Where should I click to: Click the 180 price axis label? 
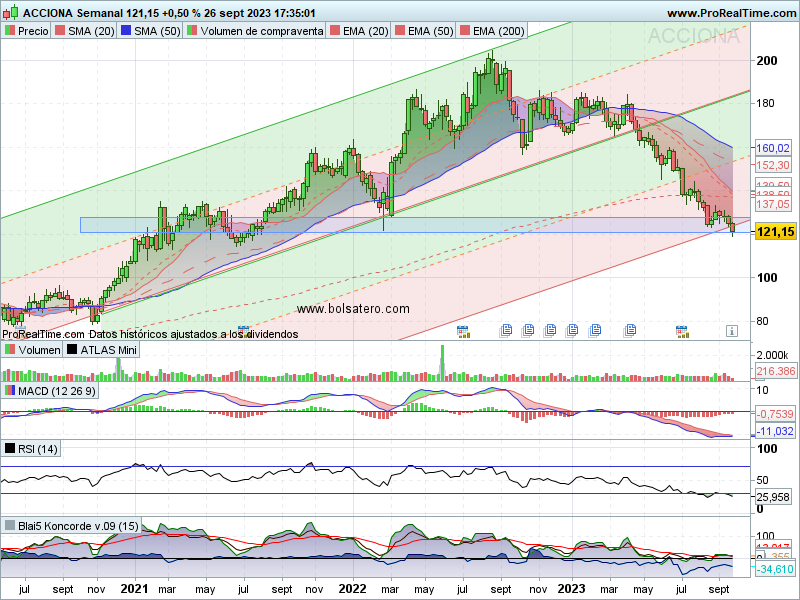click(765, 103)
